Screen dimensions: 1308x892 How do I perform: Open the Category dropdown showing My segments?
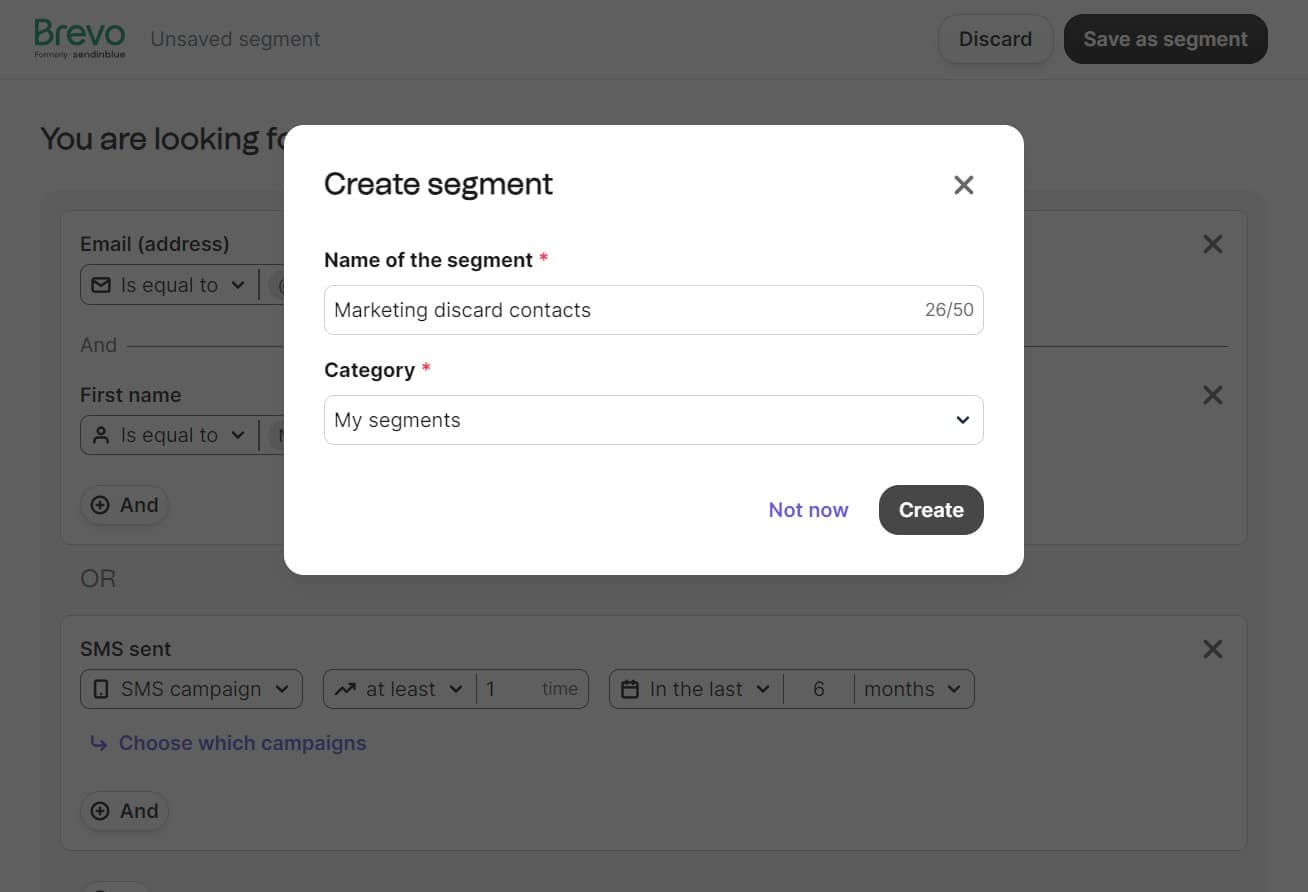pyautogui.click(x=653, y=420)
